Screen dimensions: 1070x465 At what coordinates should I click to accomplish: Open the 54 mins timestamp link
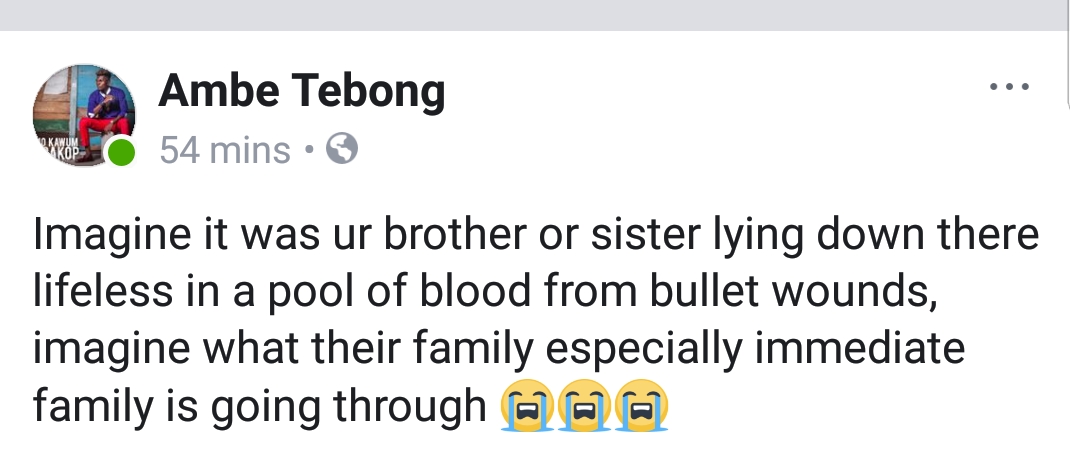(225, 150)
